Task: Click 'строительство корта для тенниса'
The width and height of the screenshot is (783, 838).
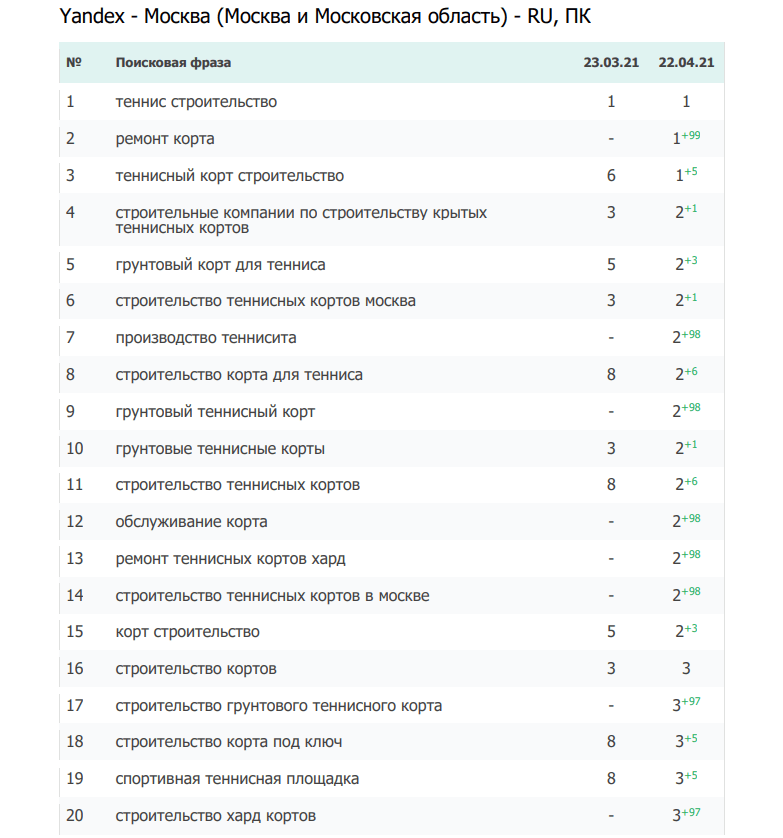Action: (239, 375)
